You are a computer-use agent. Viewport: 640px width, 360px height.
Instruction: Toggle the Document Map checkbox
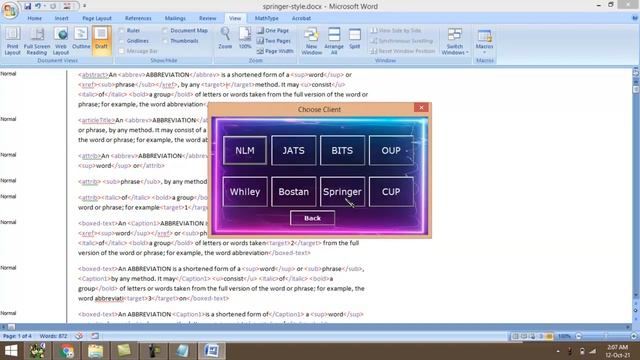[165, 31]
